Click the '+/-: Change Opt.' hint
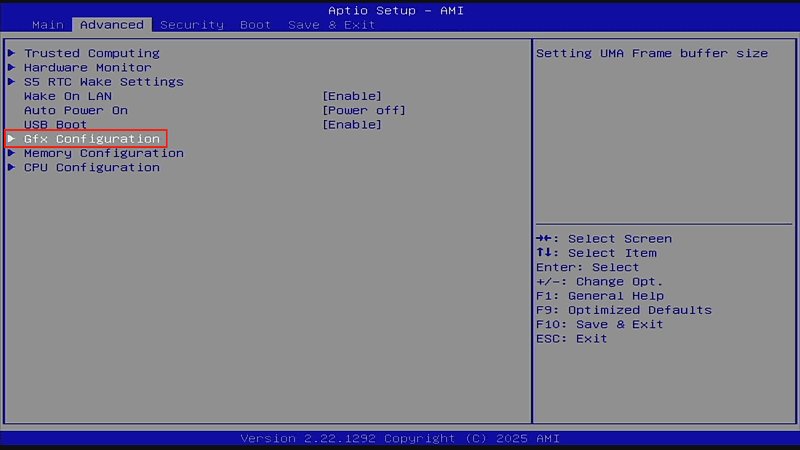Image resolution: width=800 pixels, height=450 pixels. click(x=599, y=282)
